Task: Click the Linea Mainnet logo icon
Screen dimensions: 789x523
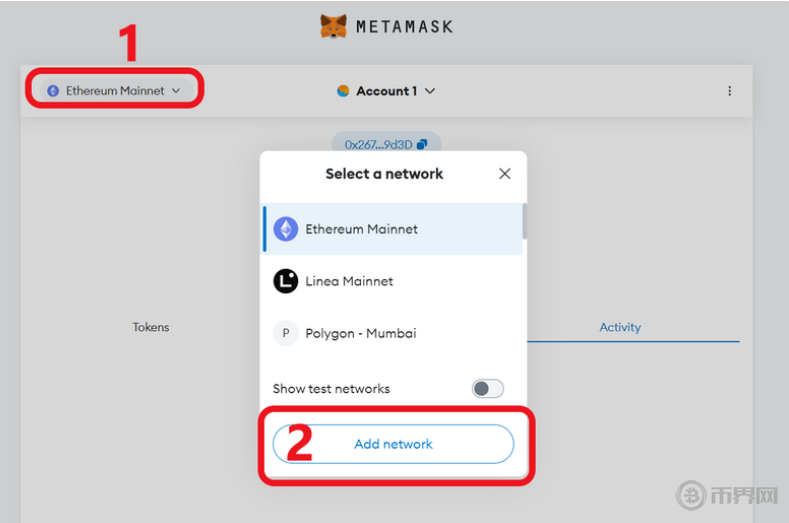Action: click(x=286, y=281)
